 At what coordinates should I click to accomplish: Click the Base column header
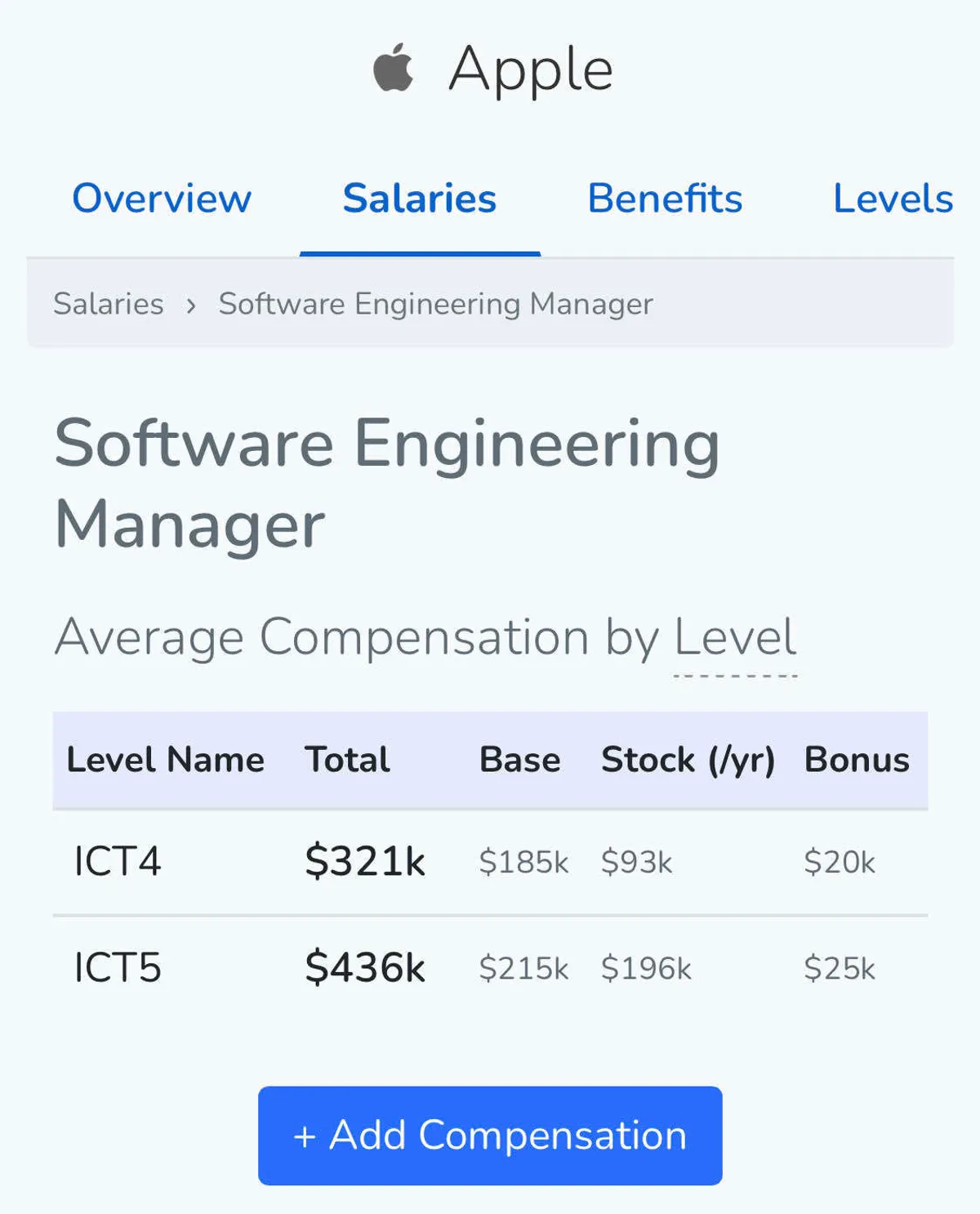(519, 760)
